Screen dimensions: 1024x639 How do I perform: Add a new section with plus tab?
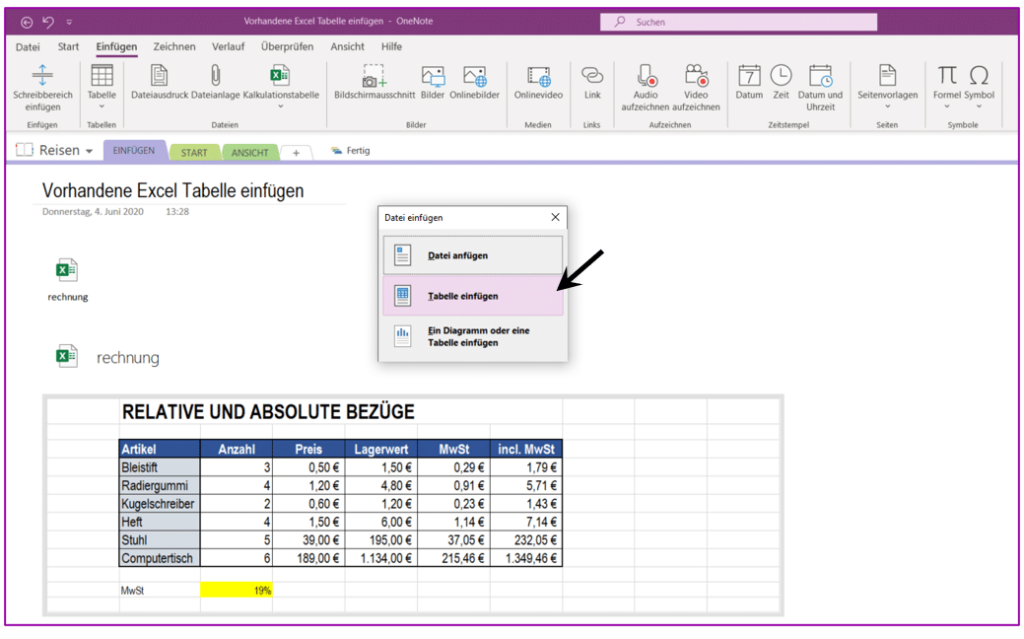[296, 153]
